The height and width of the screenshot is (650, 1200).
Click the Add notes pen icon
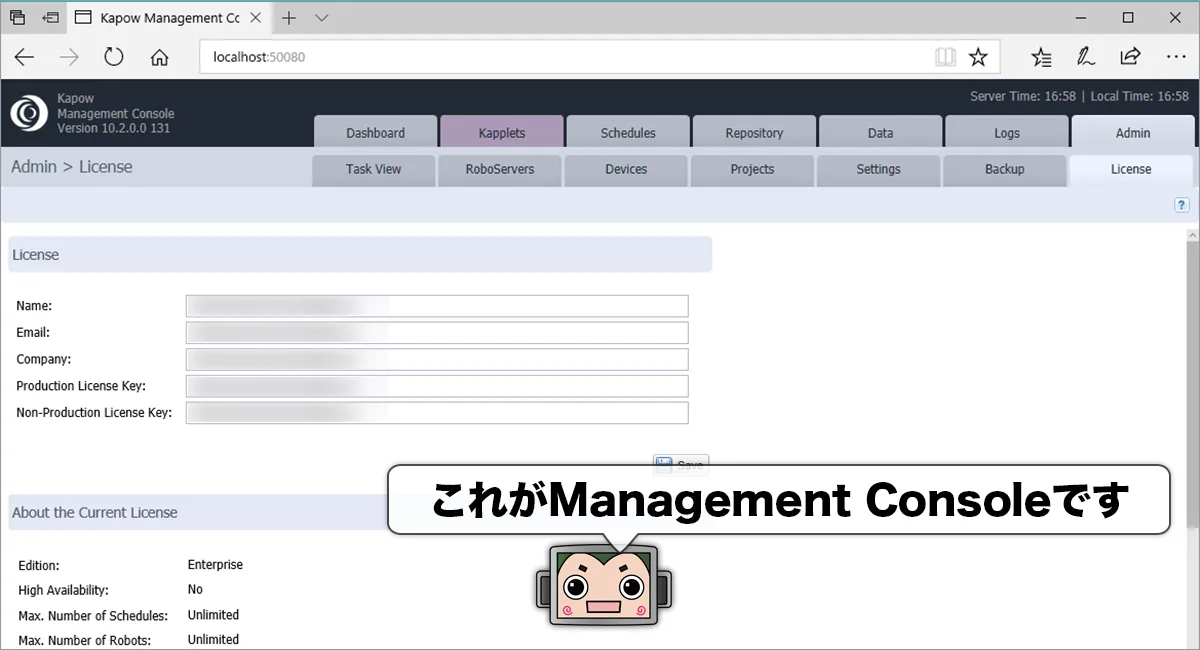pos(1085,57)
